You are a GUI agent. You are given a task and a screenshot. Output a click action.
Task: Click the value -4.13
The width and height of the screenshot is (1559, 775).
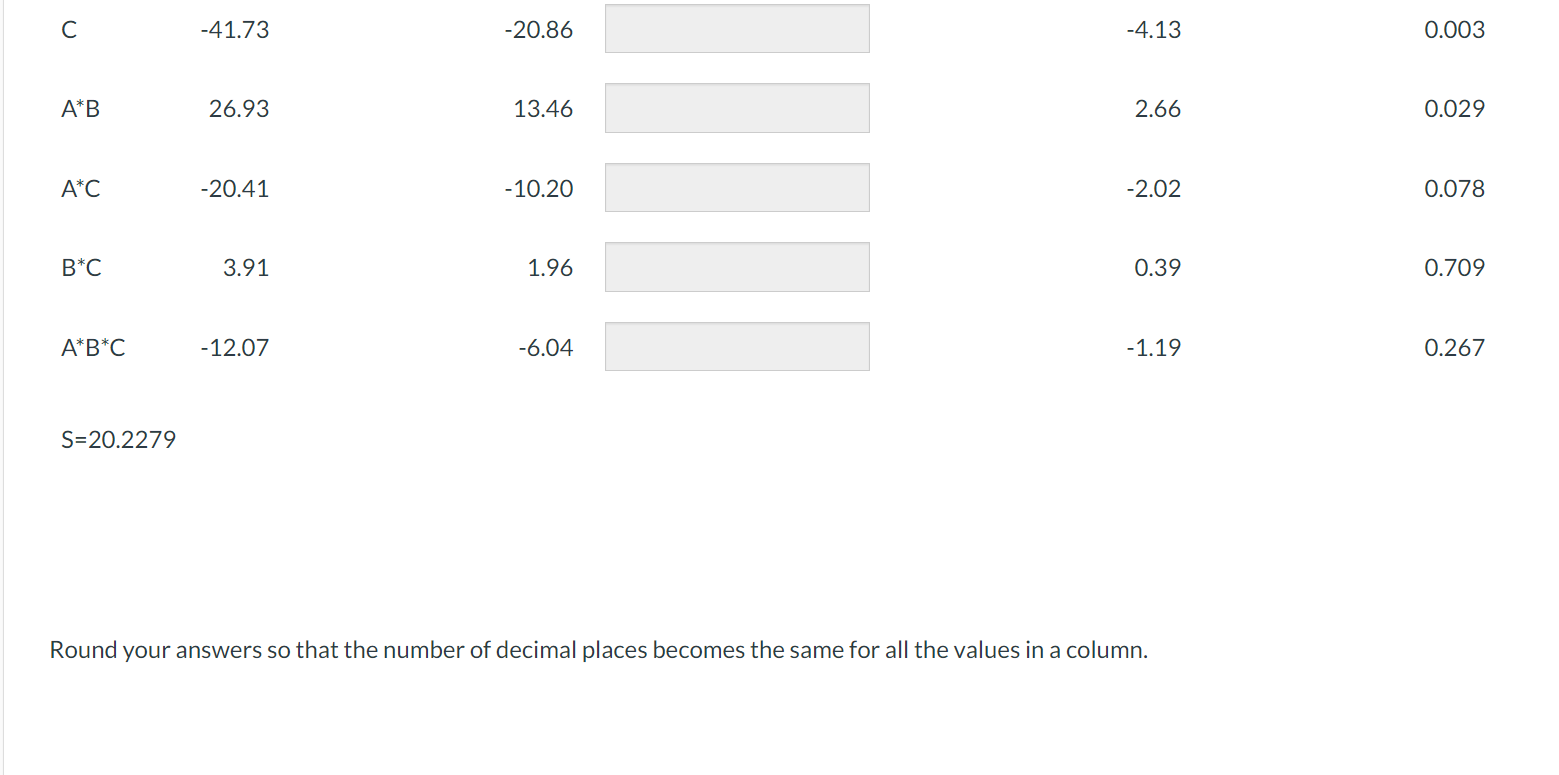1152,29
